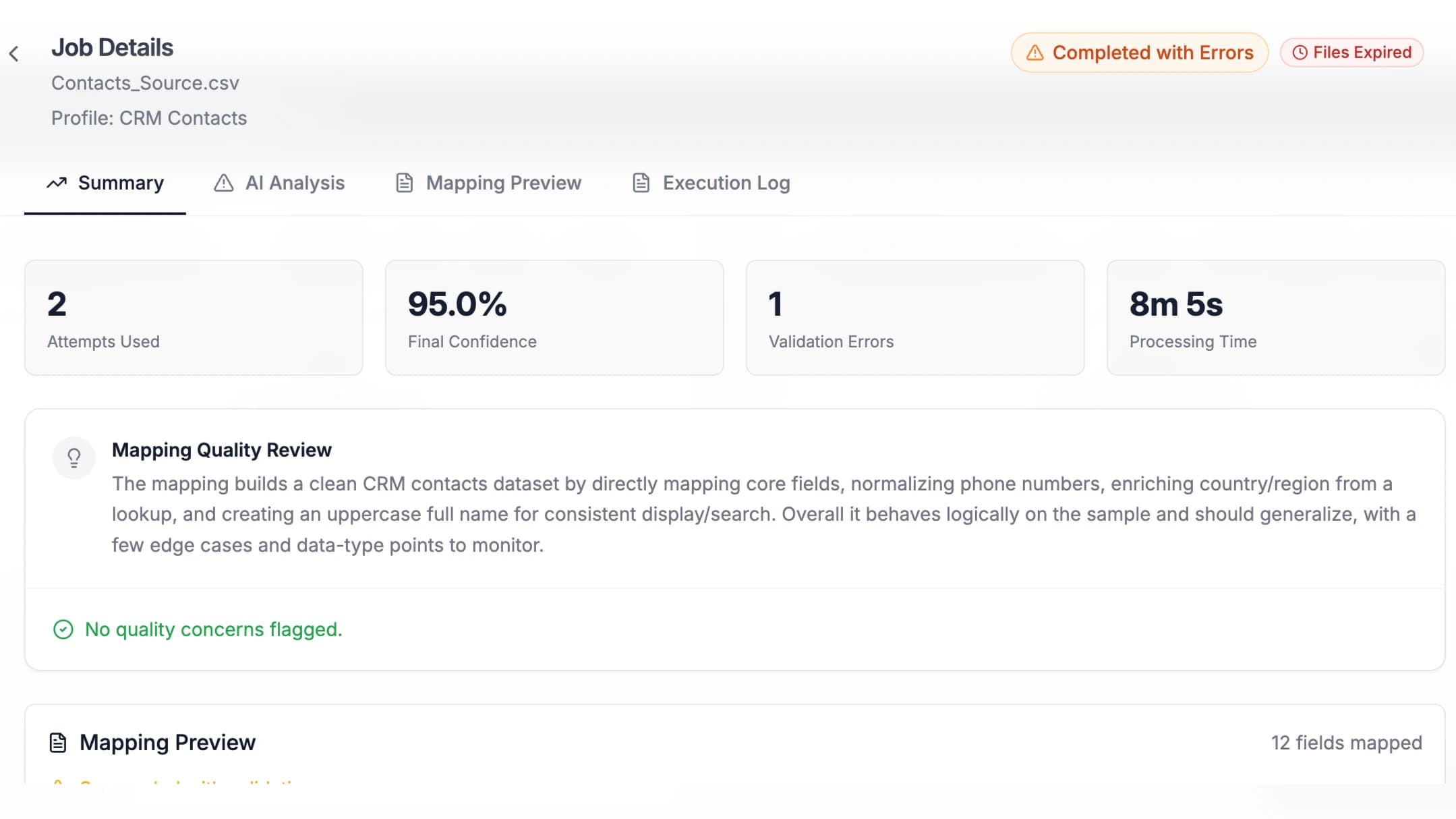The height and width of the screenshot is (819, 1456).
Task: Click the file icon on Execution Log tab
Action: [x=641, y=183]
